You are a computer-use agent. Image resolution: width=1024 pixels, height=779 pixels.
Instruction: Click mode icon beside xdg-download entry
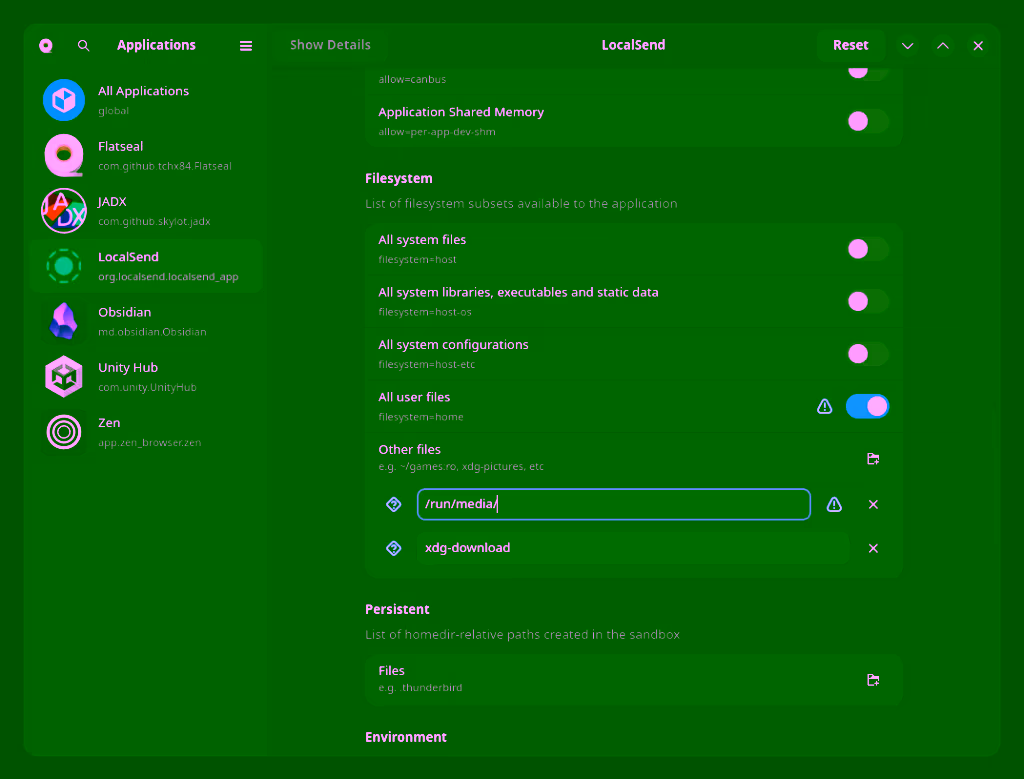(x=394, y=548)
